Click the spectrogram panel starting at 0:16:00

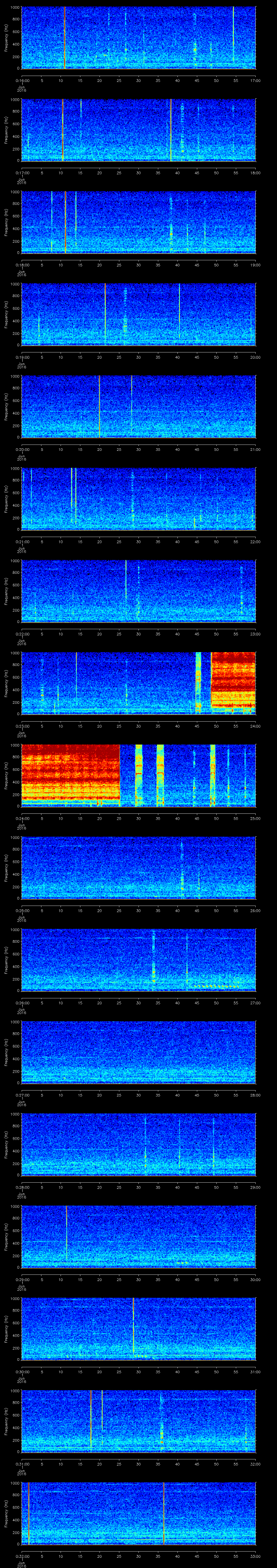[x=138, y=38]
